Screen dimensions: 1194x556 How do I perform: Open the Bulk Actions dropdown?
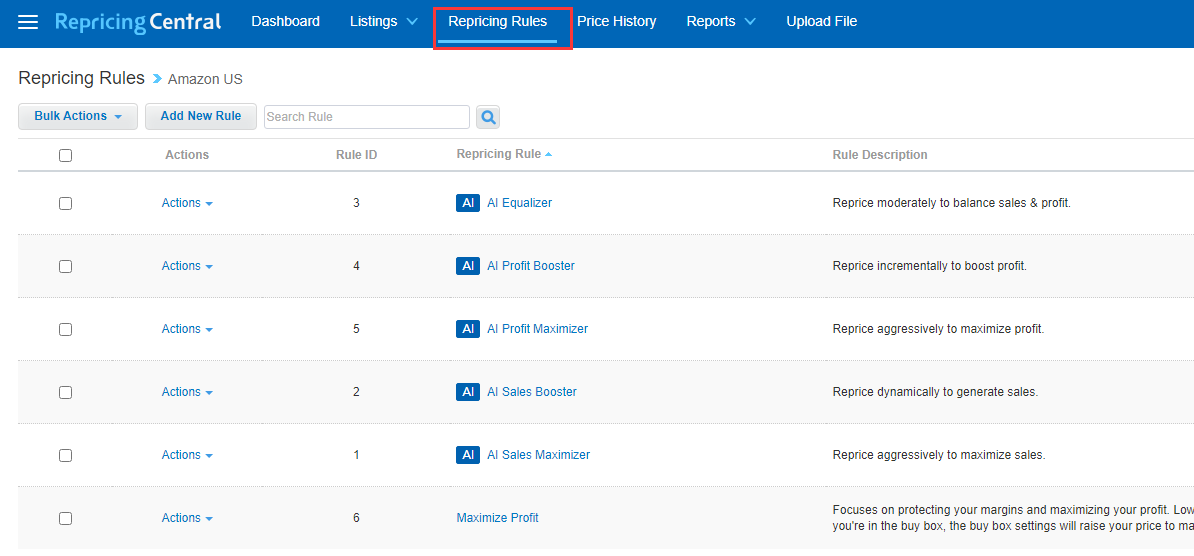(78, 117)
